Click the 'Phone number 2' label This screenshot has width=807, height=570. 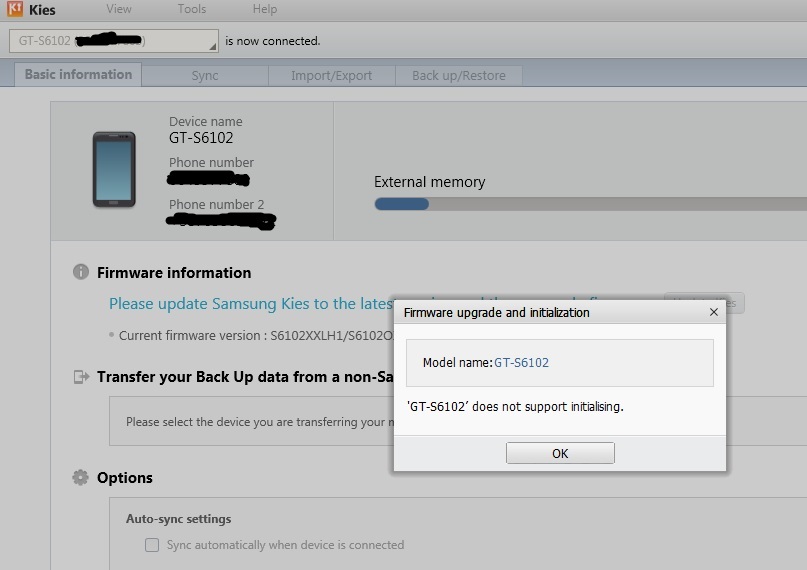point(217,204)
